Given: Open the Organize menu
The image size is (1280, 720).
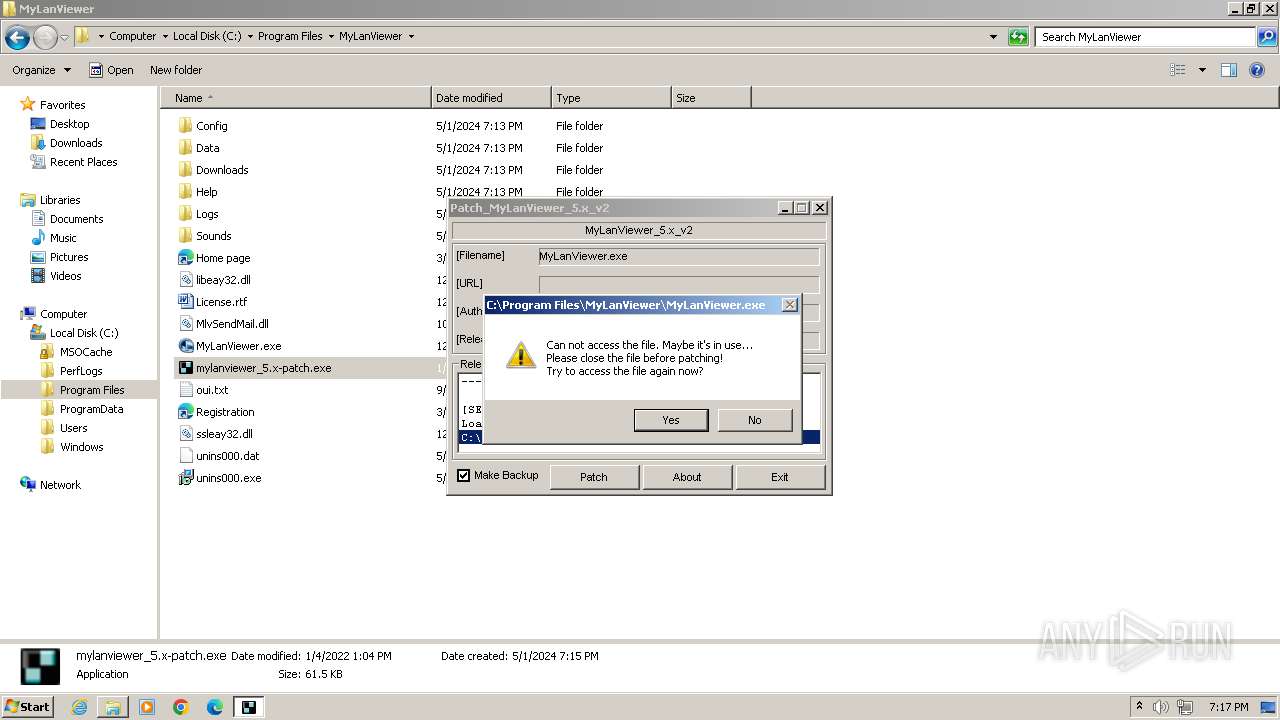Looking at the screenshot, I should (x=41, y=70).
